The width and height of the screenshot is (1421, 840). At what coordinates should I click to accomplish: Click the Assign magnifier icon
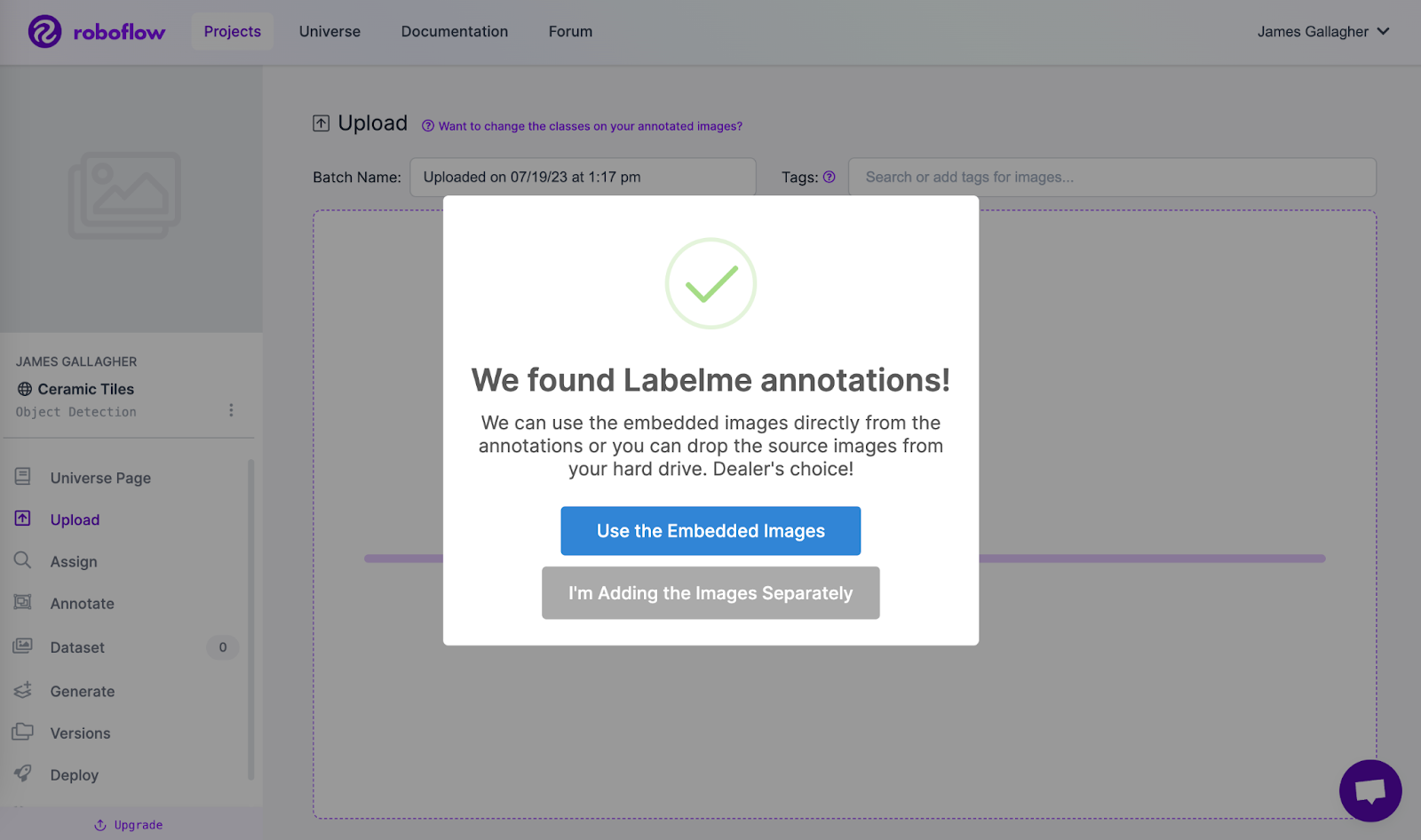[23, 560]
